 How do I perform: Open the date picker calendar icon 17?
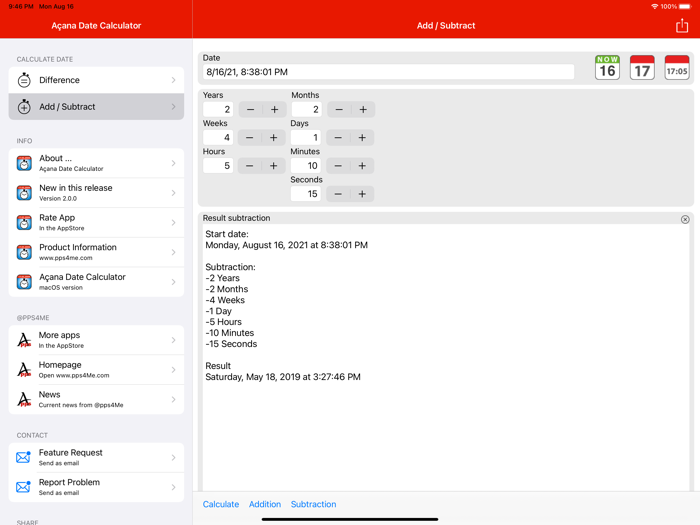pos(642,67)
